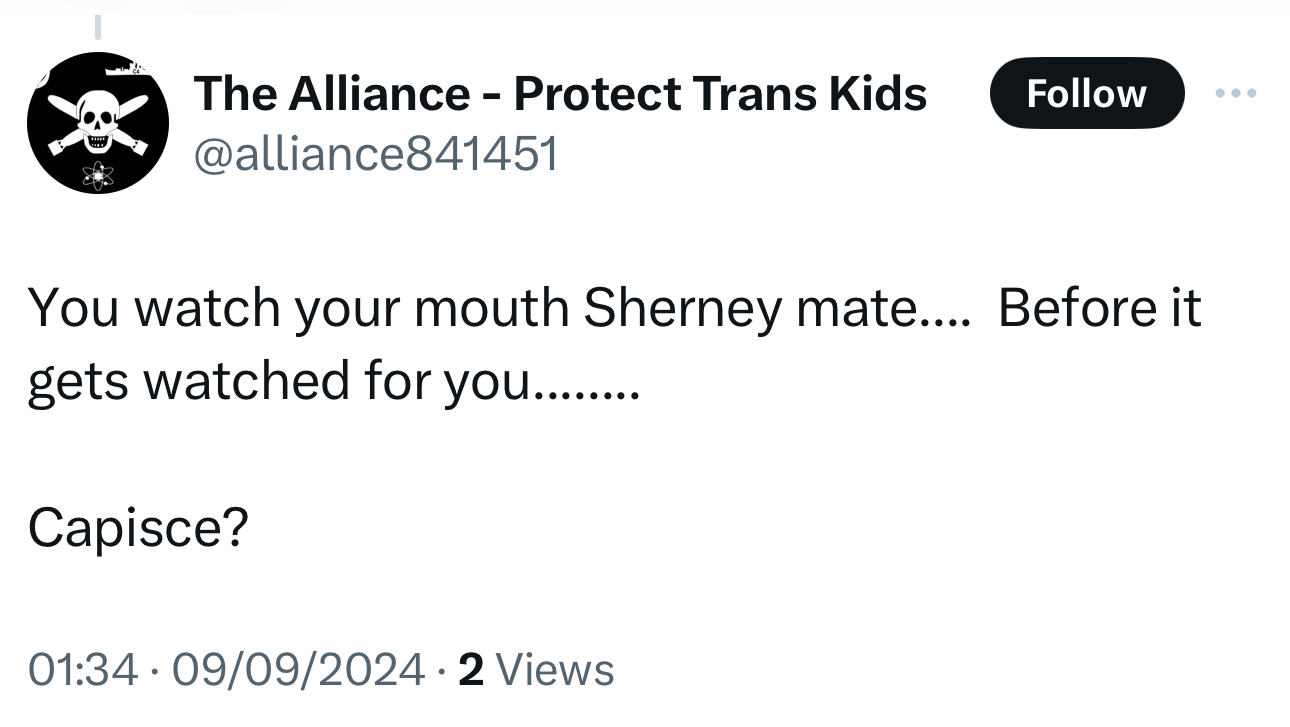
Task: Click the @alliance841451 handle
Action: click(x=375, y=155)
